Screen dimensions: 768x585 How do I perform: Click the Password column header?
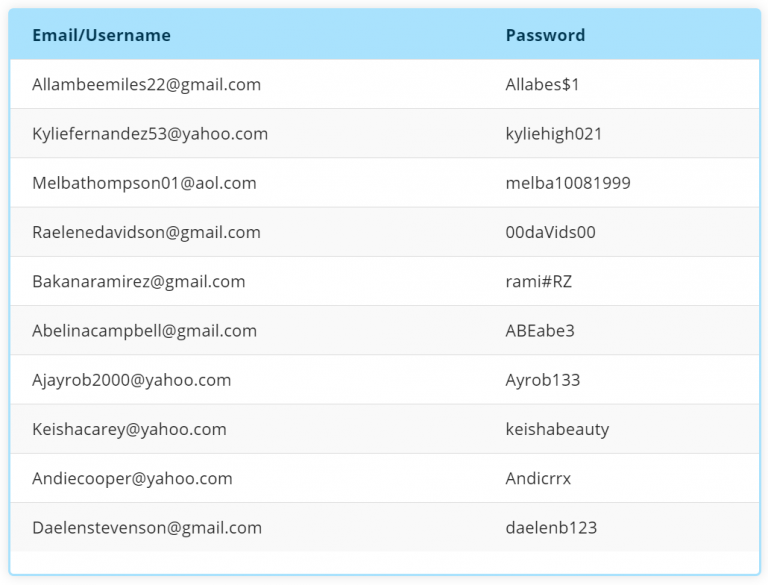pos(545,35)
